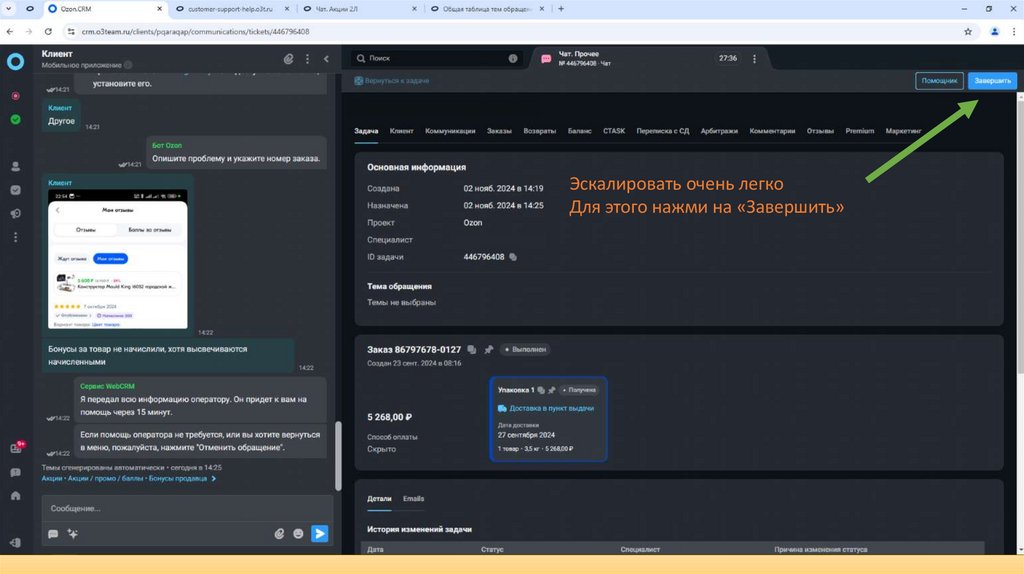Click the paperclip icon in the client chat header

[288, 59]
